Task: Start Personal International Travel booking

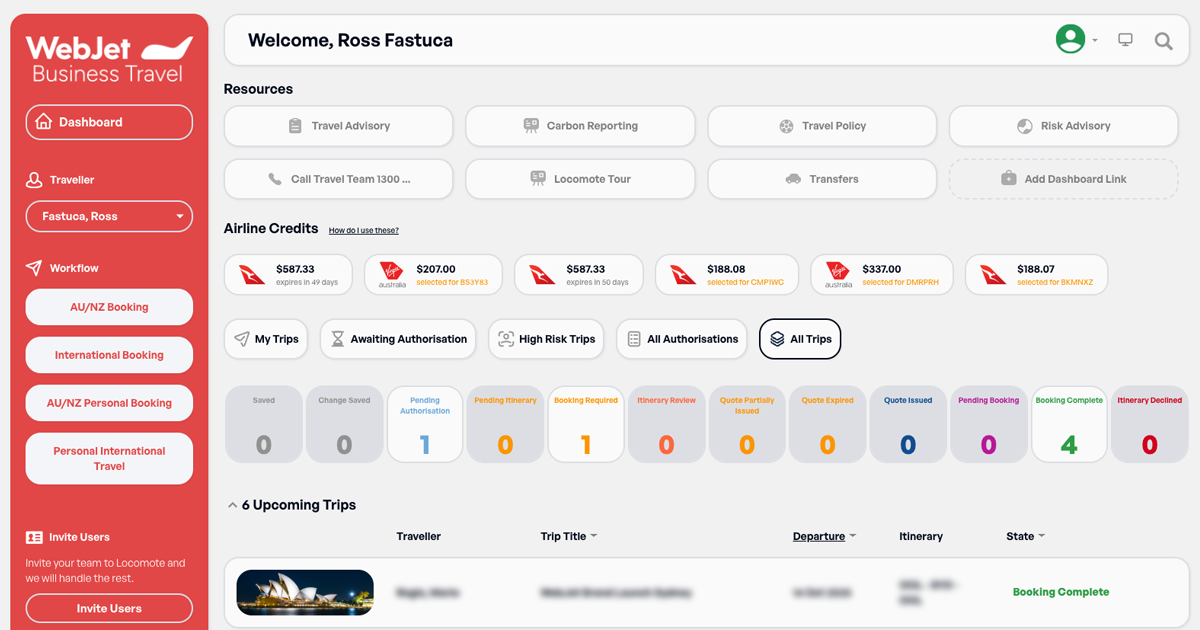Action: (109, 458)
